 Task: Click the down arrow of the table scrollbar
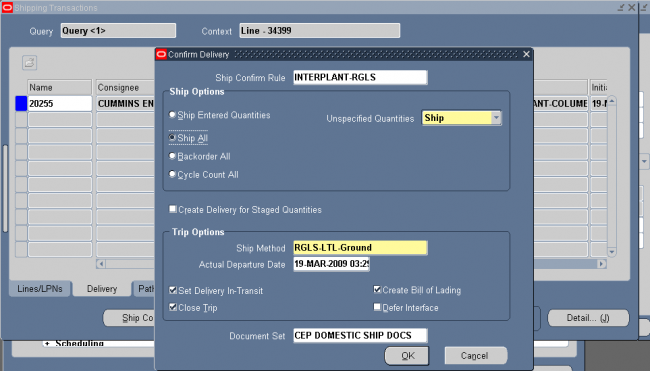click(612, 252)
